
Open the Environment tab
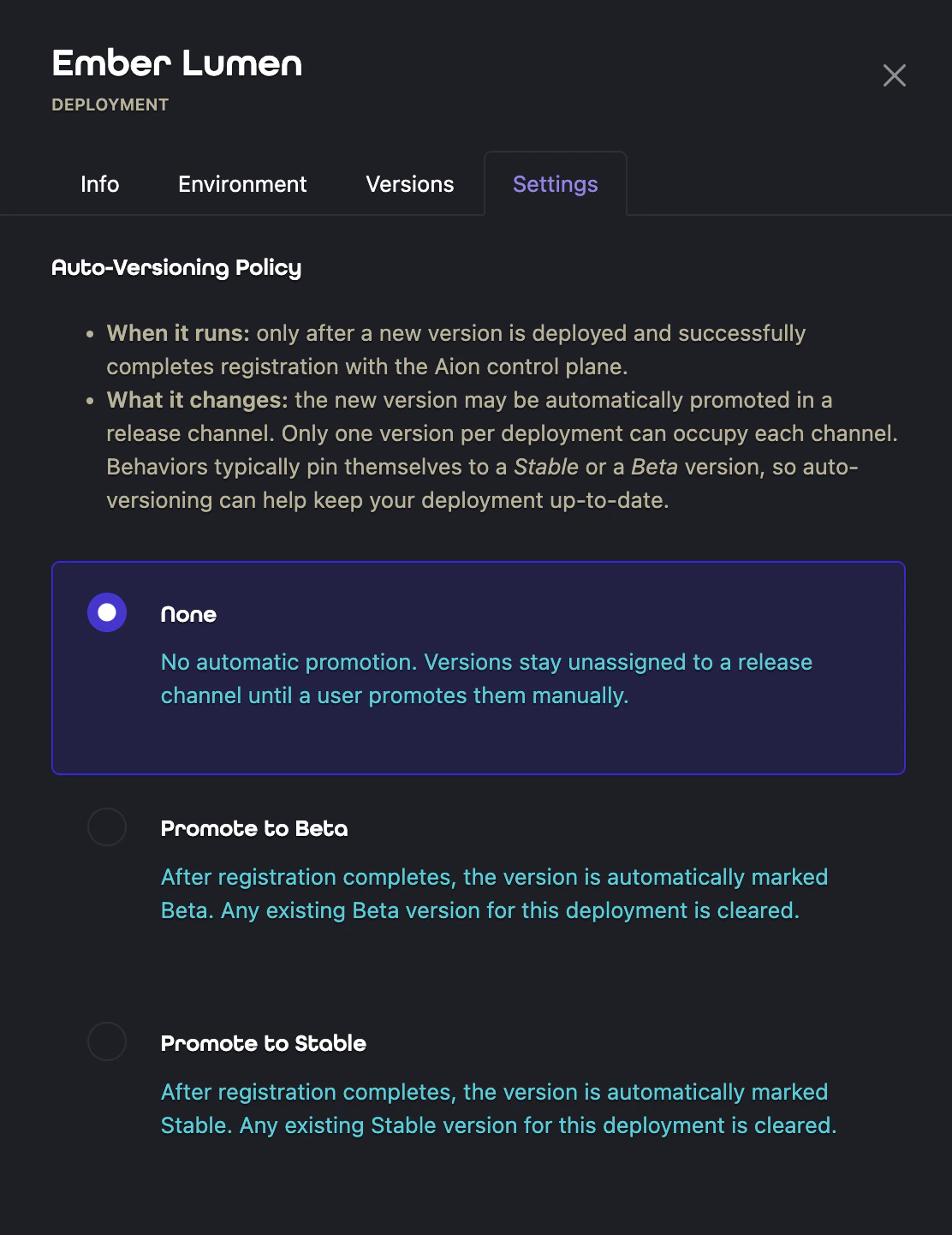tap(242, 183)
